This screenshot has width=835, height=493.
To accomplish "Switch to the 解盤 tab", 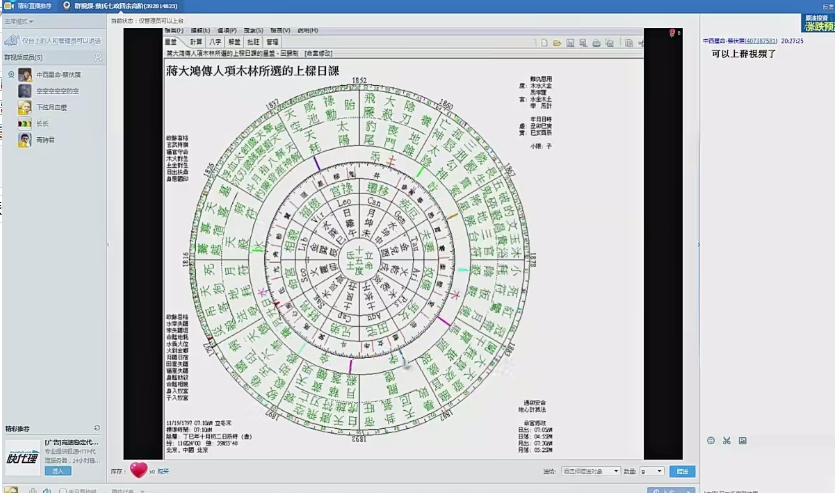I will tap(234, 42).
